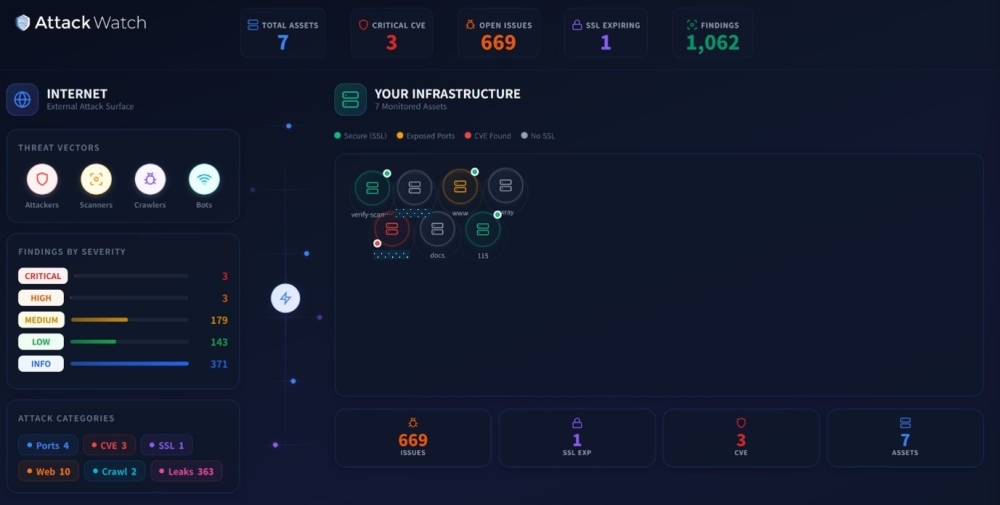Click the green 115 server asset
This screenshot has width=1000, height=505.
[482, 229]
